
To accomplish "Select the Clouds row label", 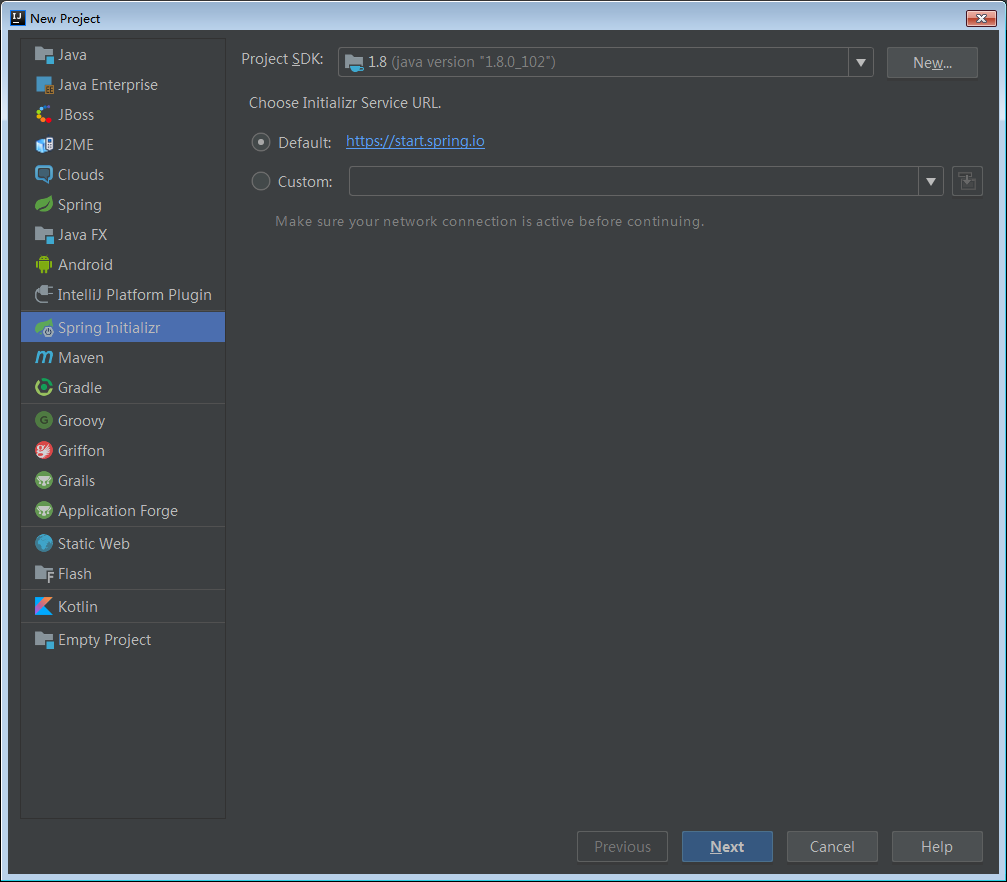I will (x=81, y=175).
